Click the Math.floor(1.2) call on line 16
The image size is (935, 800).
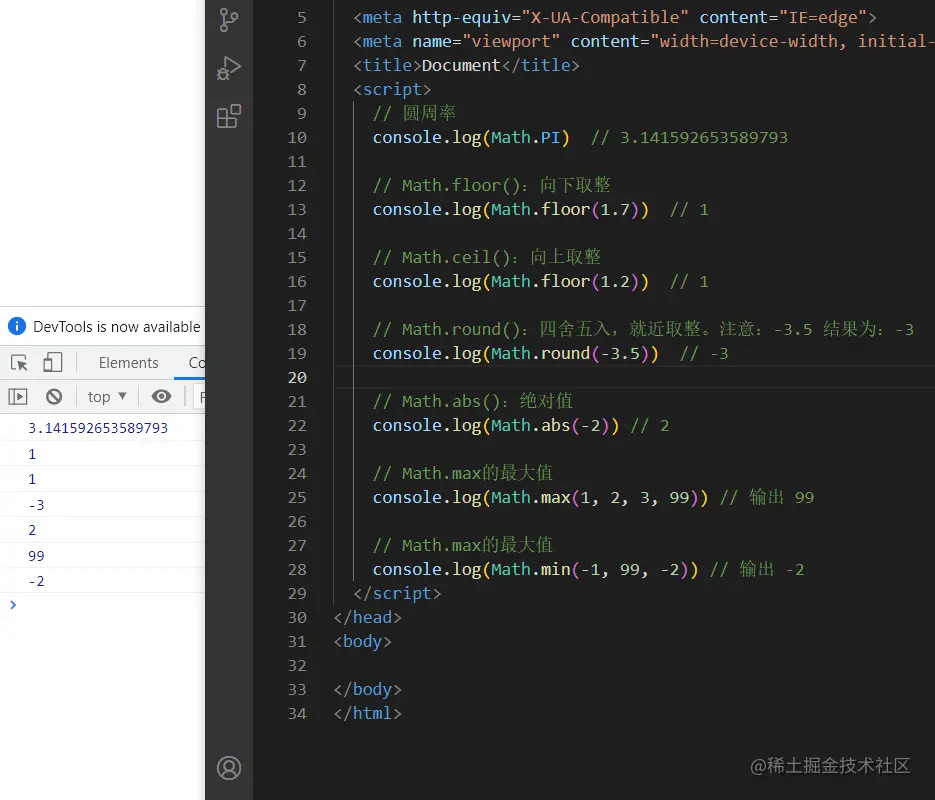(x=565, y=281)
